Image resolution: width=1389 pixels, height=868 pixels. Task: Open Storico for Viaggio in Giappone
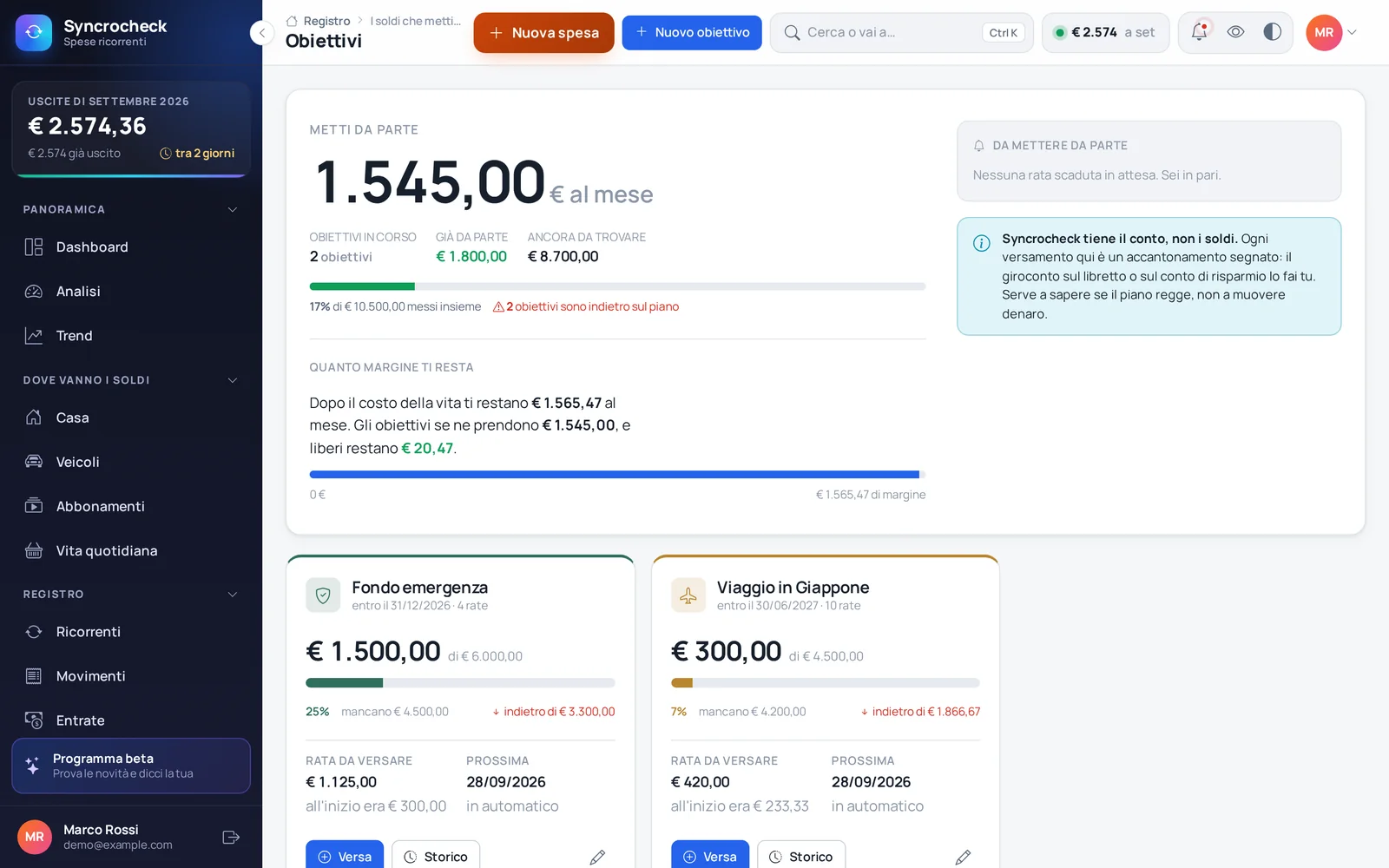801,856
